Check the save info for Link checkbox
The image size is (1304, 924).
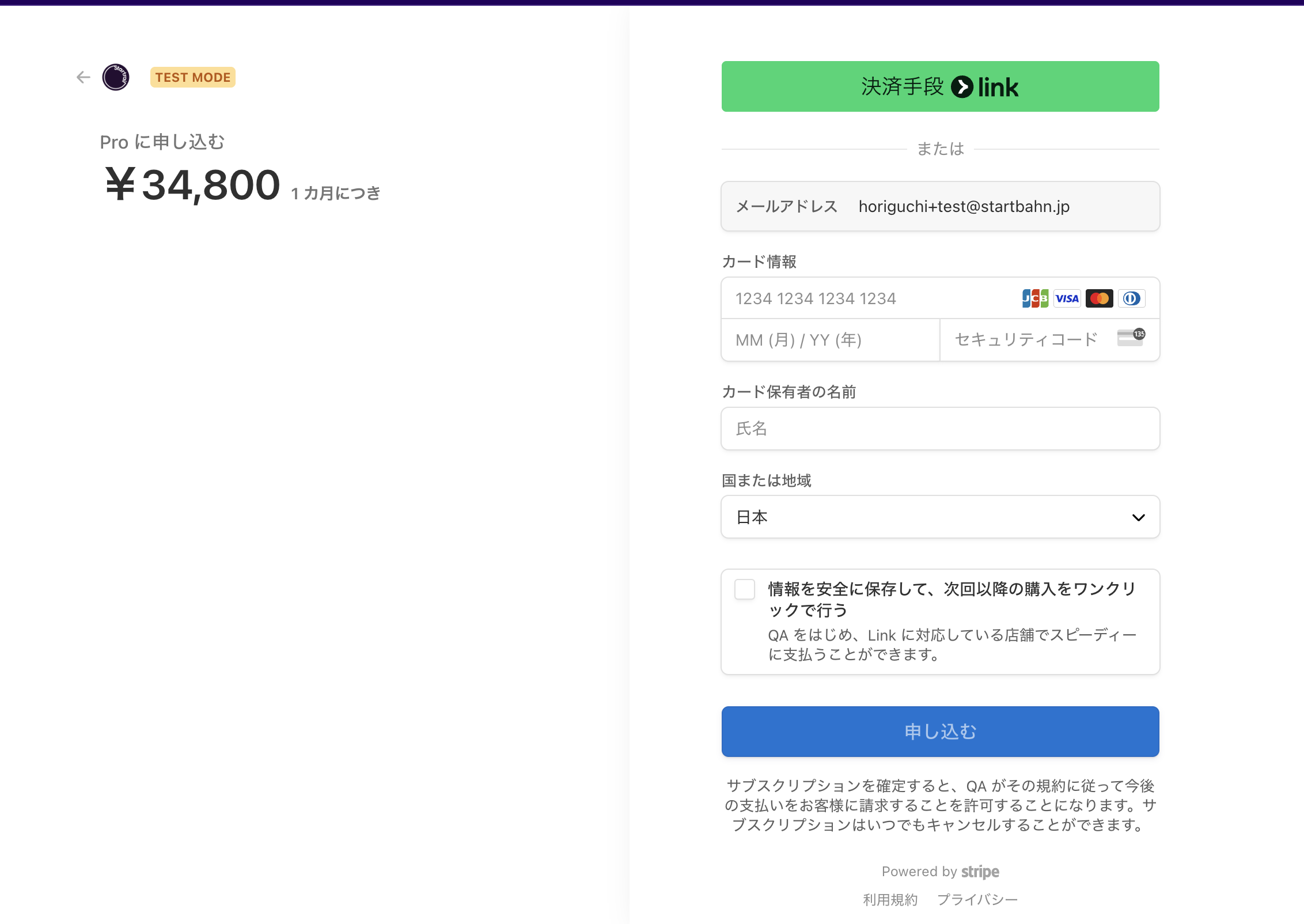(x=745, y=589)
